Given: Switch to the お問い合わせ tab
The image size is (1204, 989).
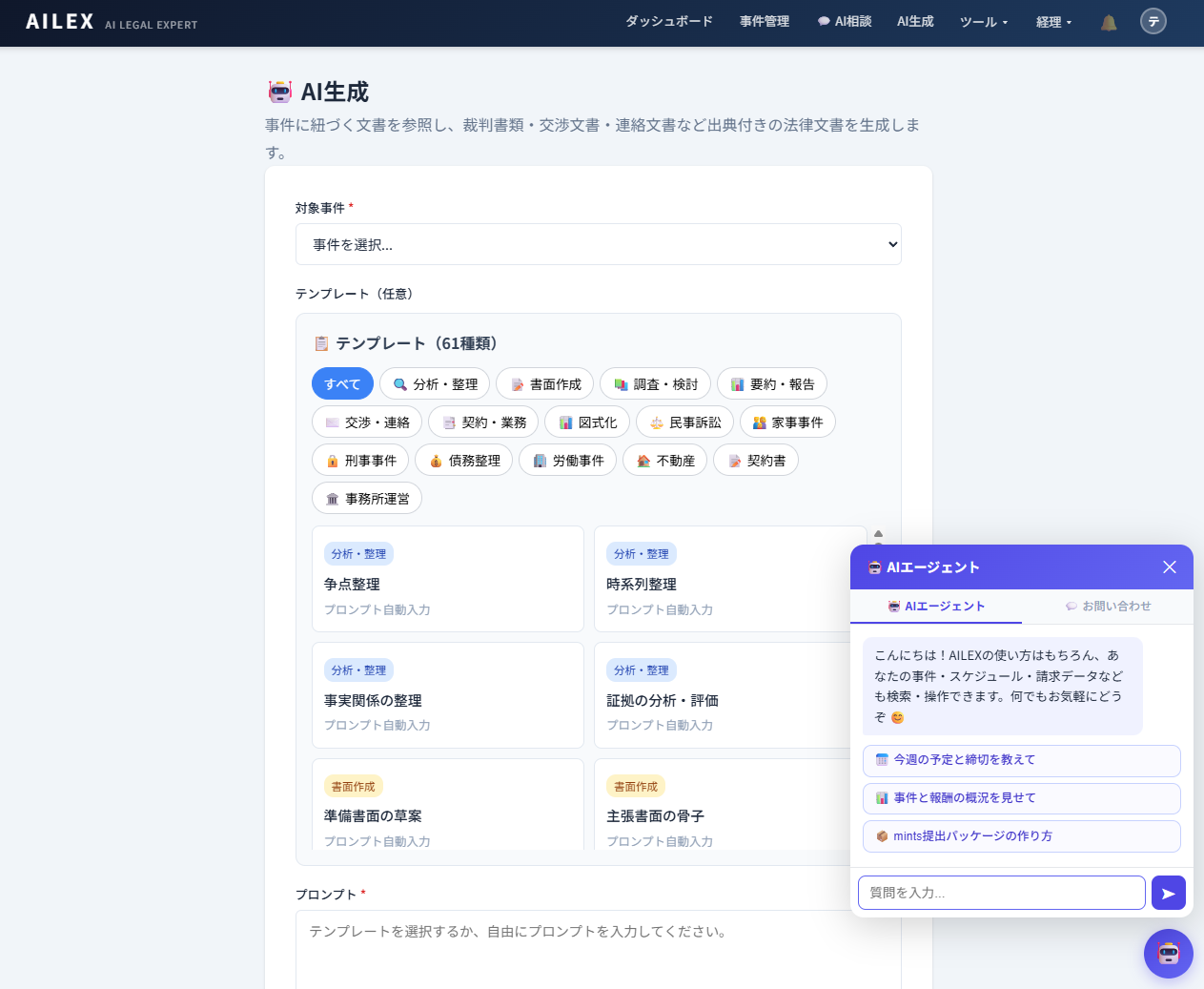Looking at the screenshot, I should click(x=1108, y=607).
